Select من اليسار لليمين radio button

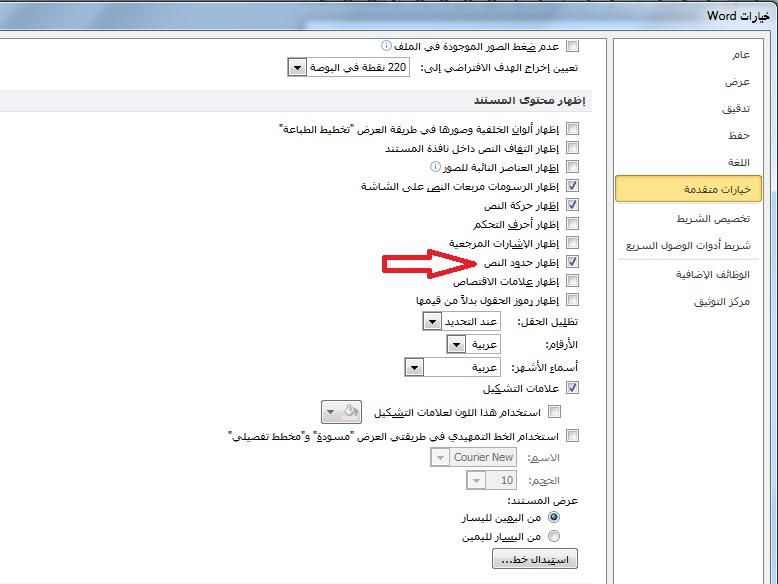(554, 536)
